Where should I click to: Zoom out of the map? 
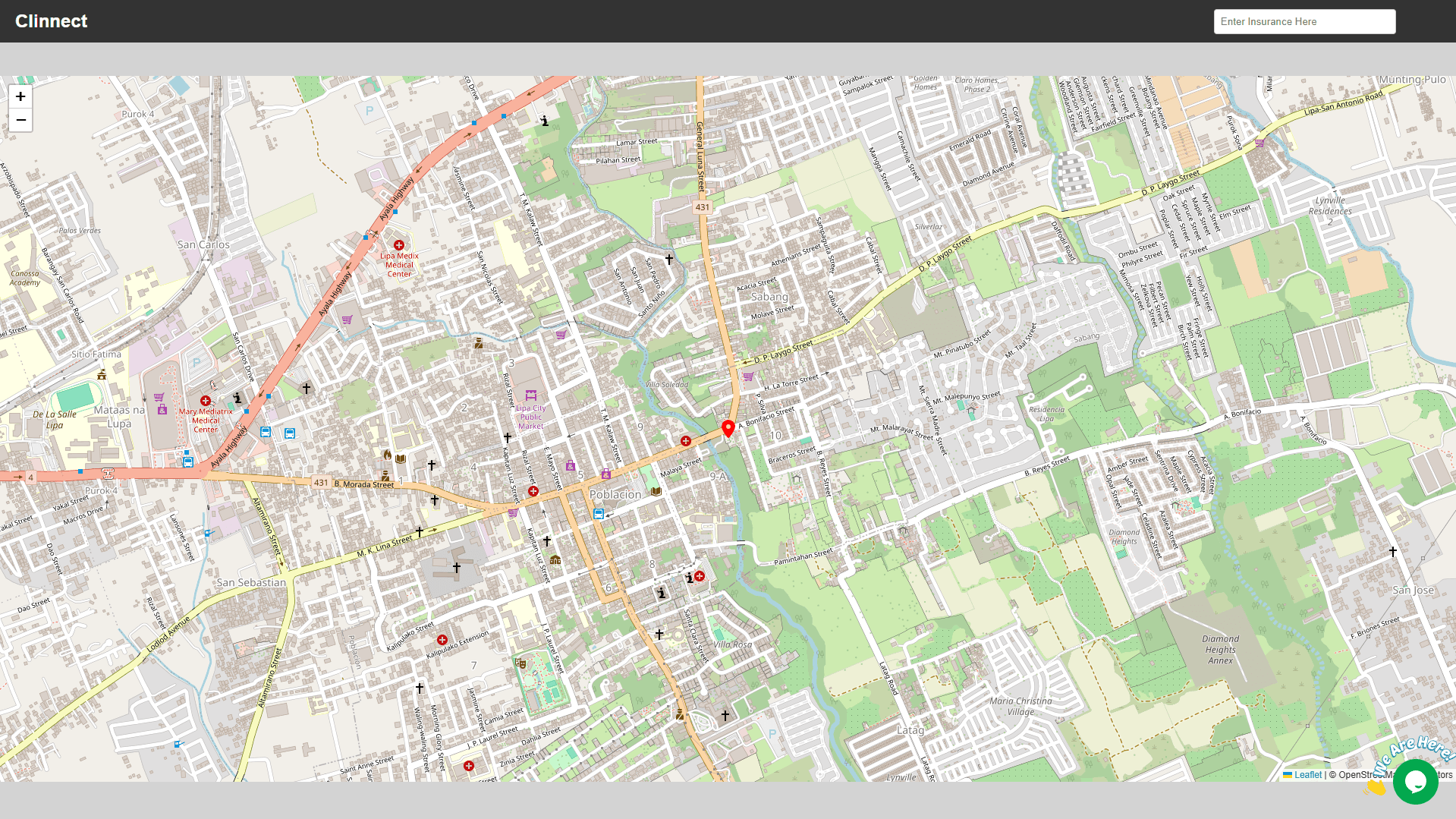[x=20, y=120]
